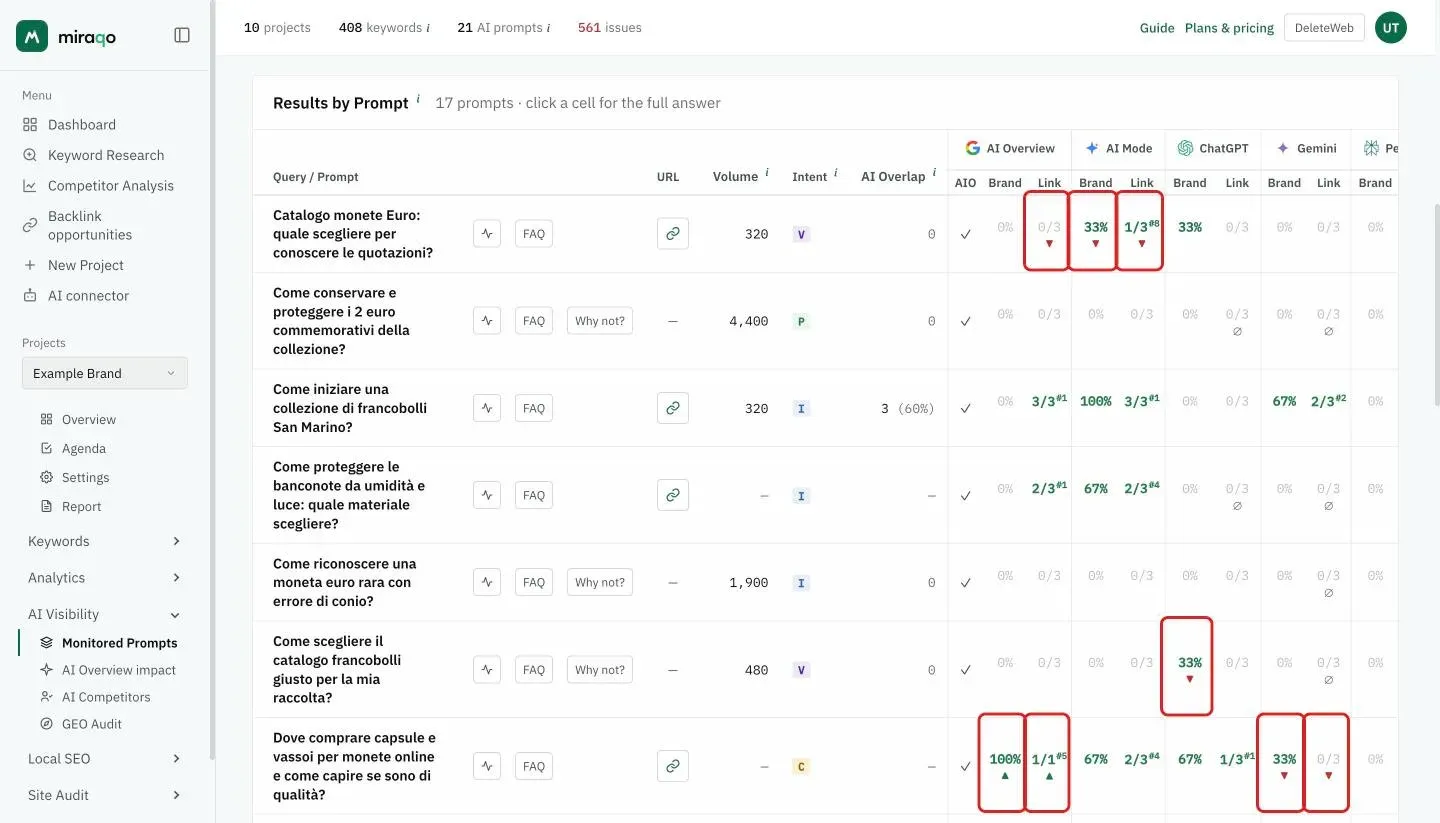Open Plans & pricing link
This screenshot has width=1440, height=823.
(1229, 28)
